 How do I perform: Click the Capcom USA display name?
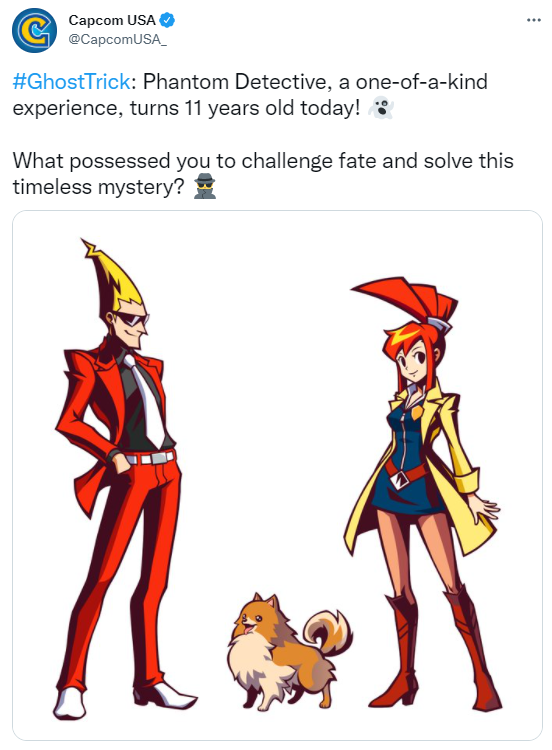point(112,21)
